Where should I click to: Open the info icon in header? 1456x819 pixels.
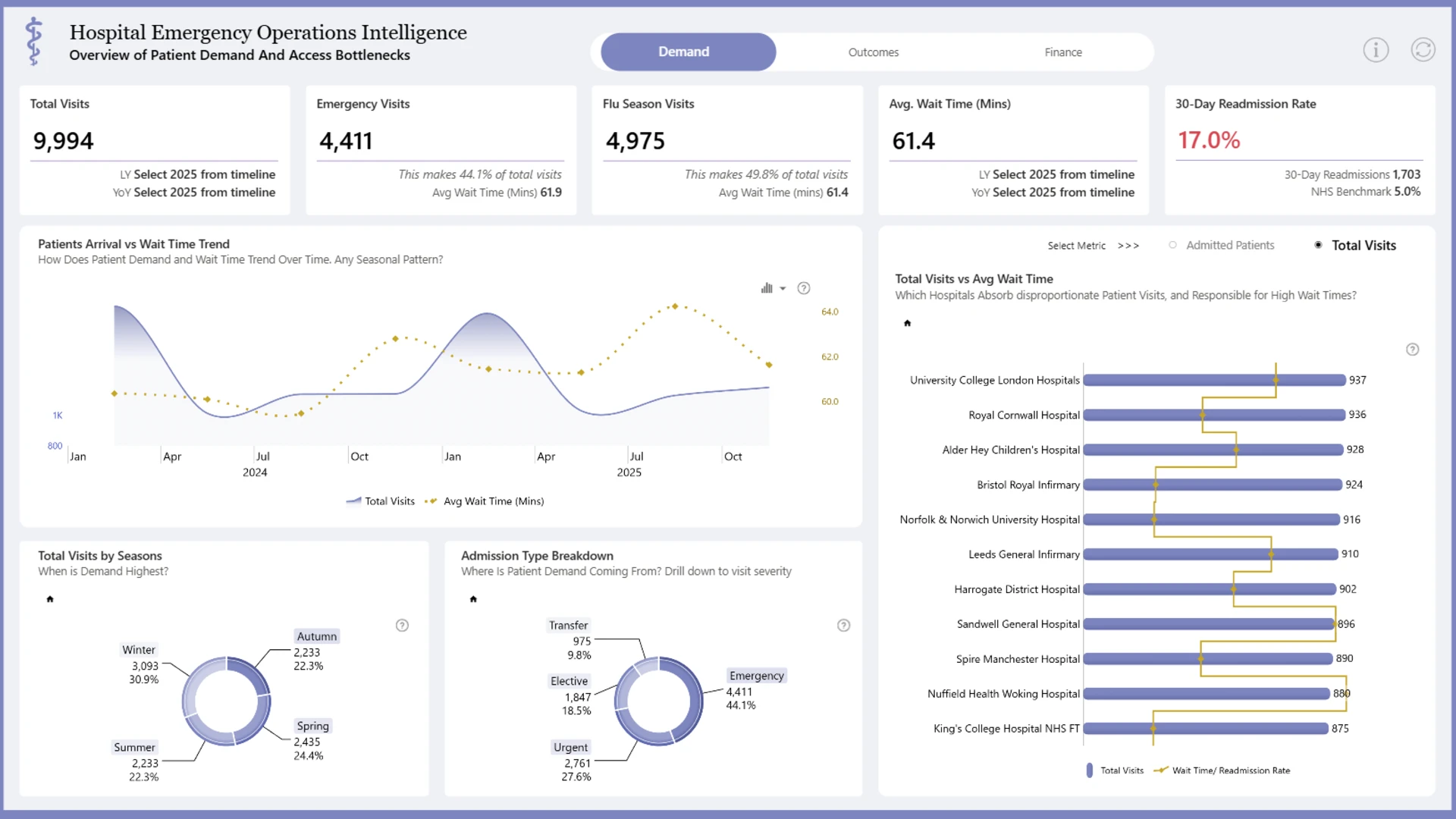1376,50
